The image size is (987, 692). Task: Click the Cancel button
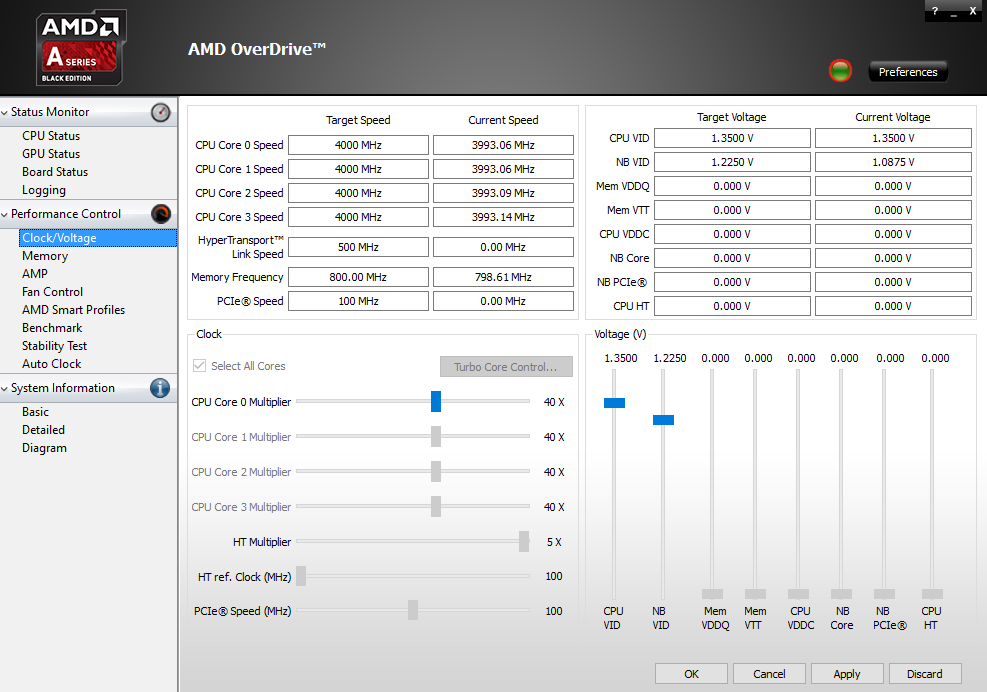point(769,674)
